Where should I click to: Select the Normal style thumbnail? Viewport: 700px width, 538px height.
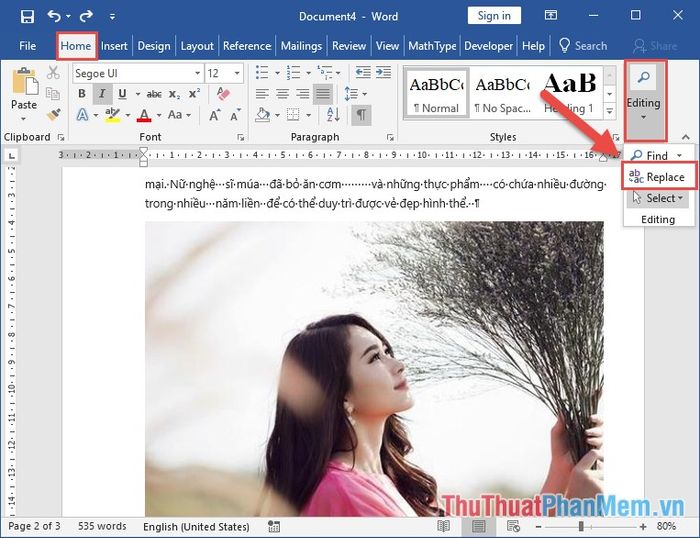coord(434,93)
